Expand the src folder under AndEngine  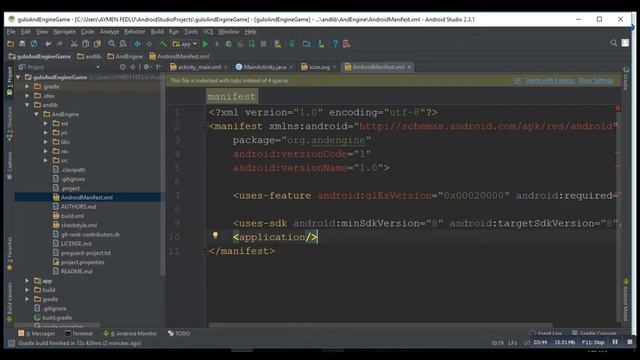click(46, 160)
